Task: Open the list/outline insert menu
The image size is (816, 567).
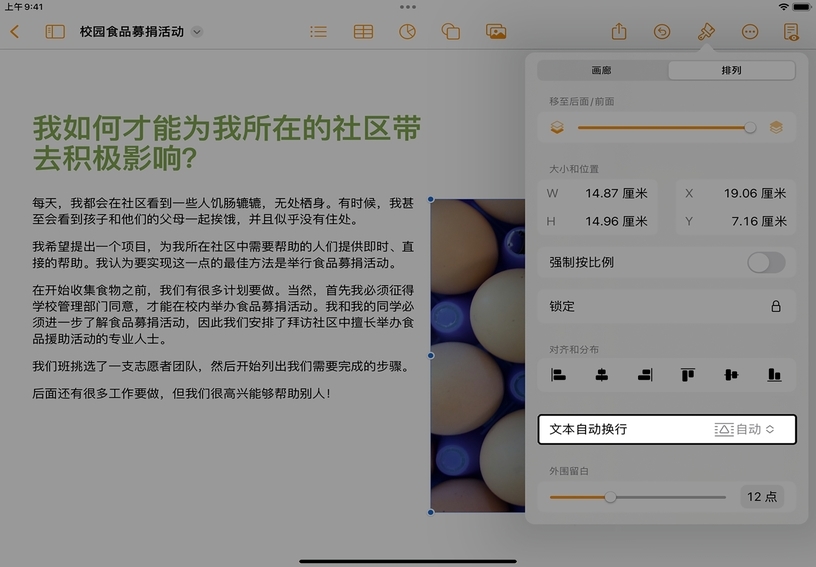Action: click(x=318, y=32)
